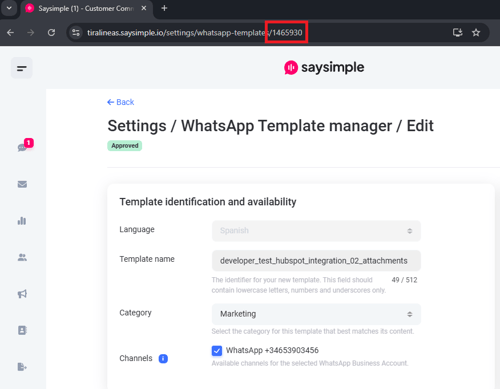Open the contacts people icon in sidebar
Screen dimensions: 500x389
22,257
